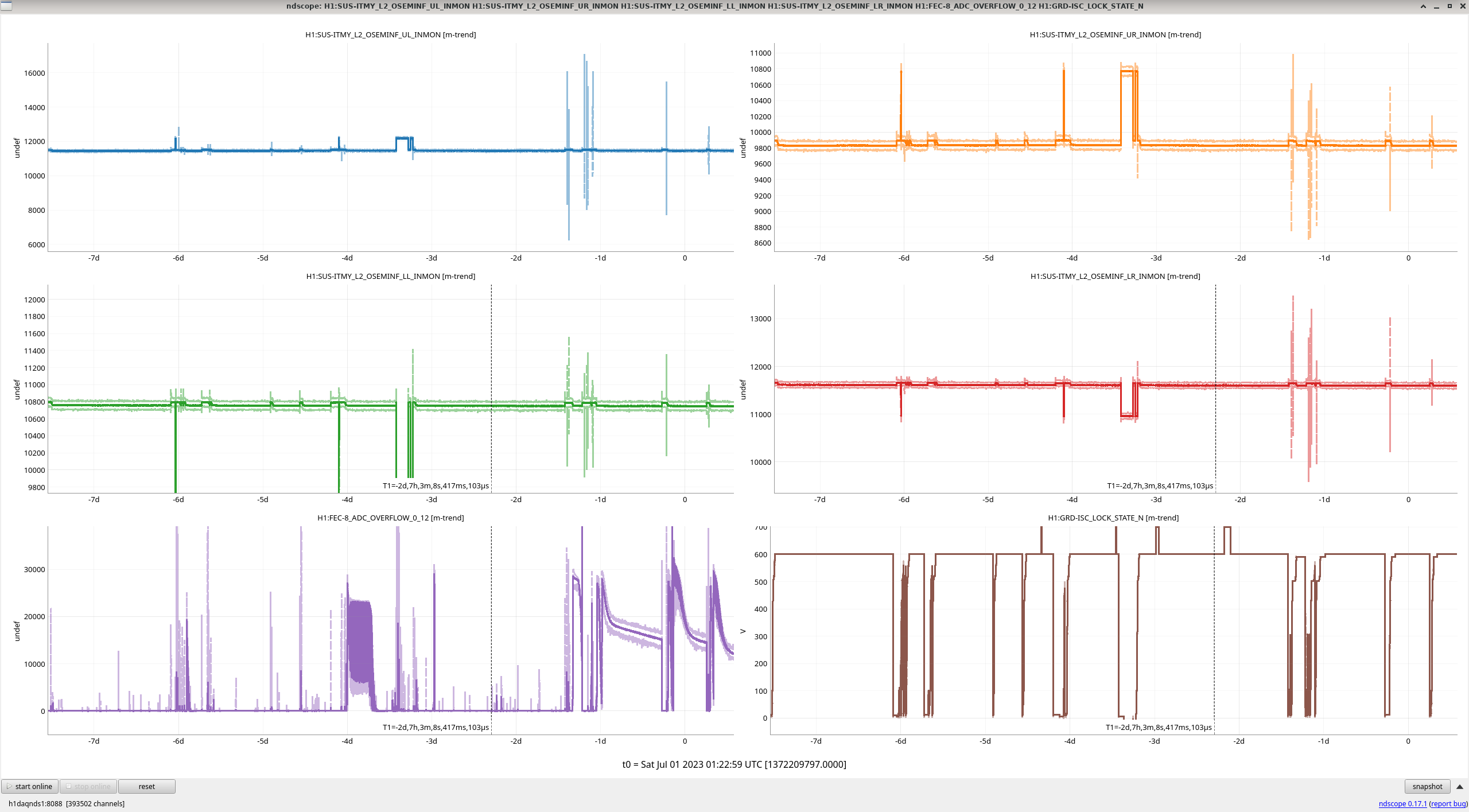Close the ndscope window

tap(1462, 6)
